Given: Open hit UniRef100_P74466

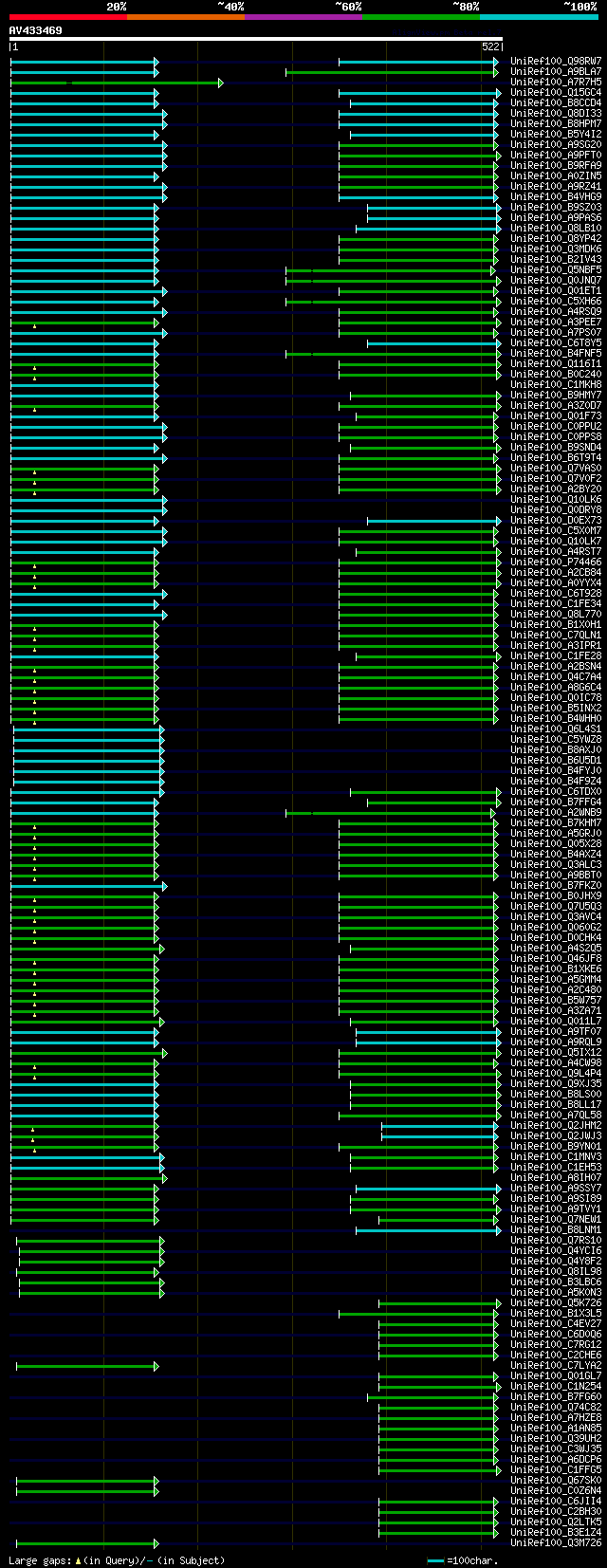Looking at the screenshot, I should pos(556,562).
